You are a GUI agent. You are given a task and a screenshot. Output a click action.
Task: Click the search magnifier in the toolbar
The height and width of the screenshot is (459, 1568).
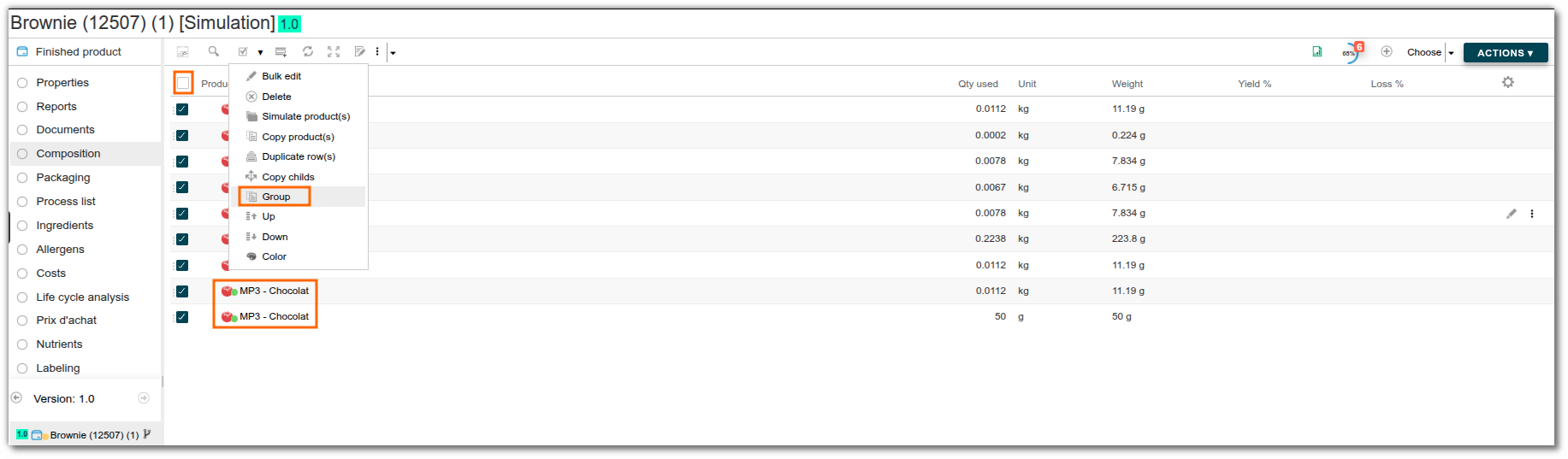[x=214, y=51]
